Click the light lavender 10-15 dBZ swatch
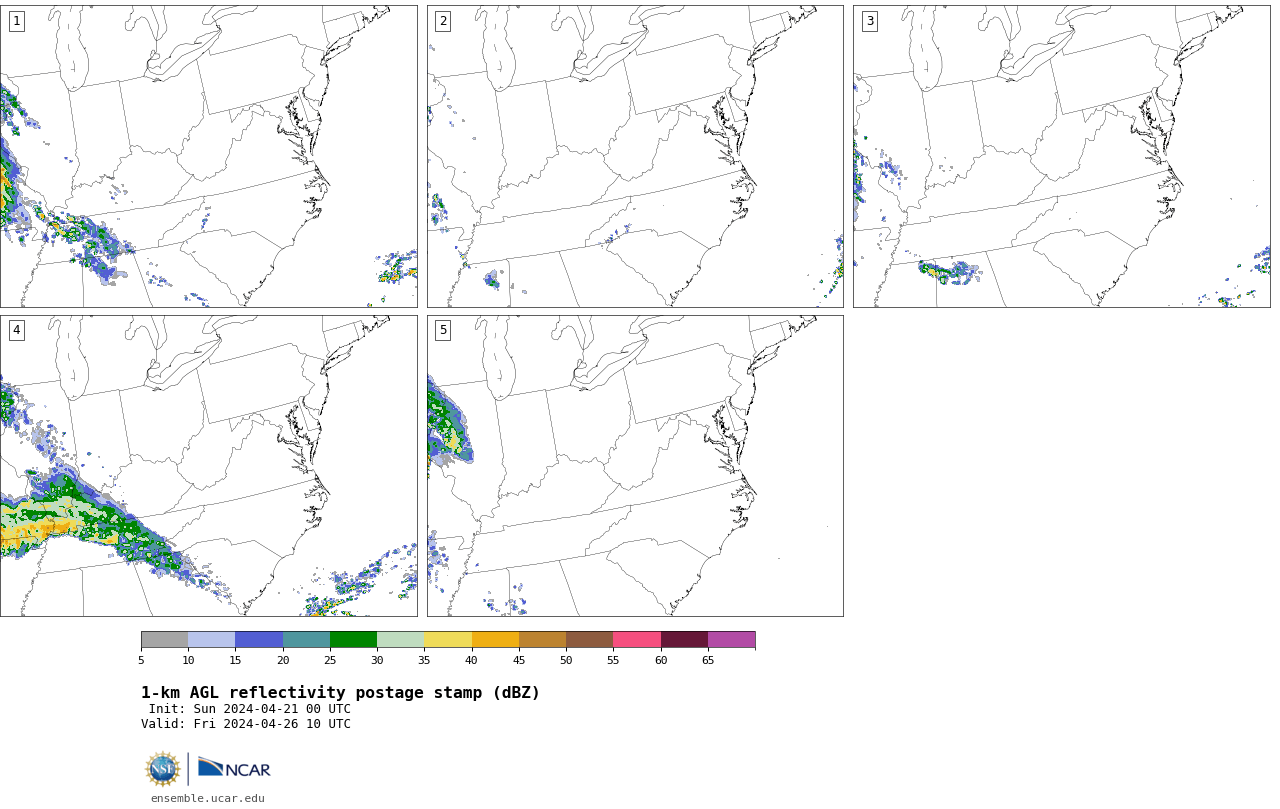This screenshot has height=809, width=1280. pos(212,640)
